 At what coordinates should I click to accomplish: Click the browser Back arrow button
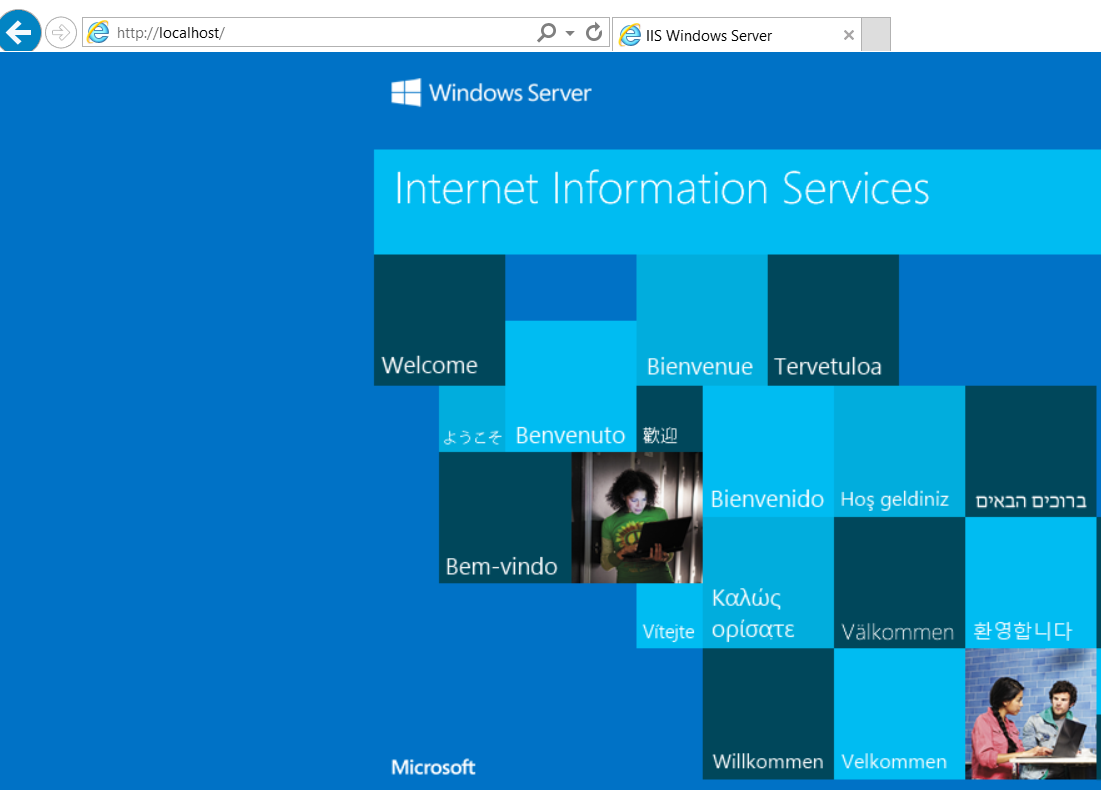[x=20, y=32]
